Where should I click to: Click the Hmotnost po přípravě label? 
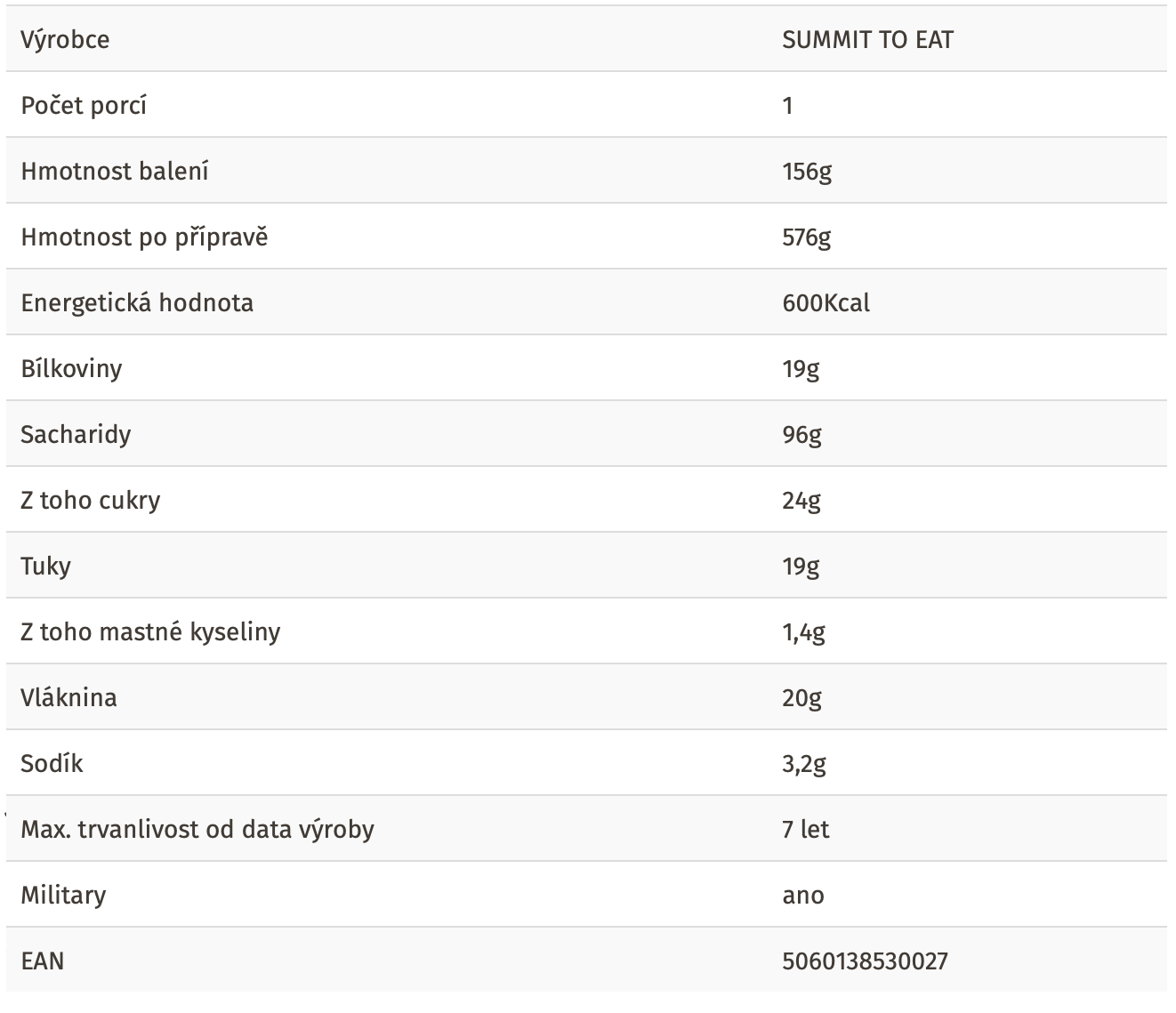point(144,237)
